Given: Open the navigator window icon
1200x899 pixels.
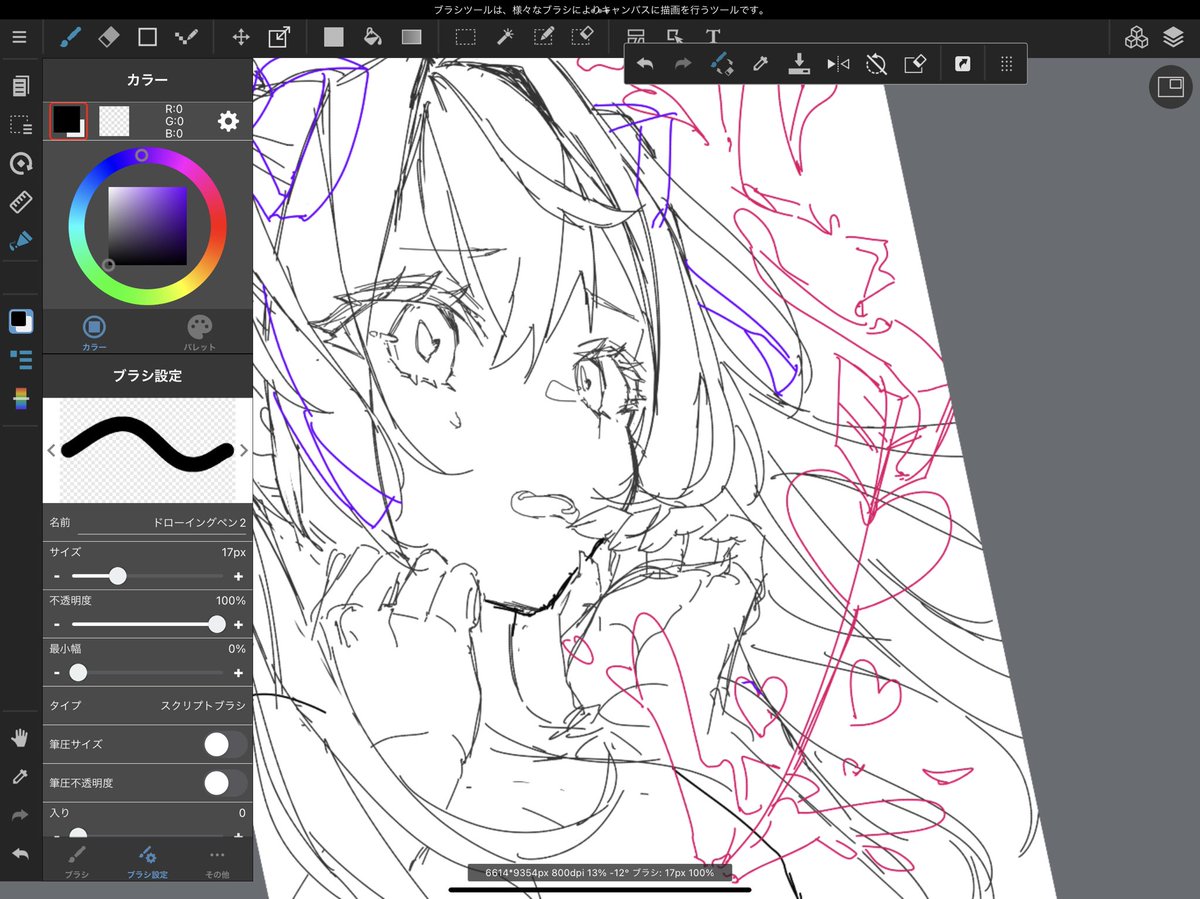Looking at the screenshot, I should (x=1170, y=87).
